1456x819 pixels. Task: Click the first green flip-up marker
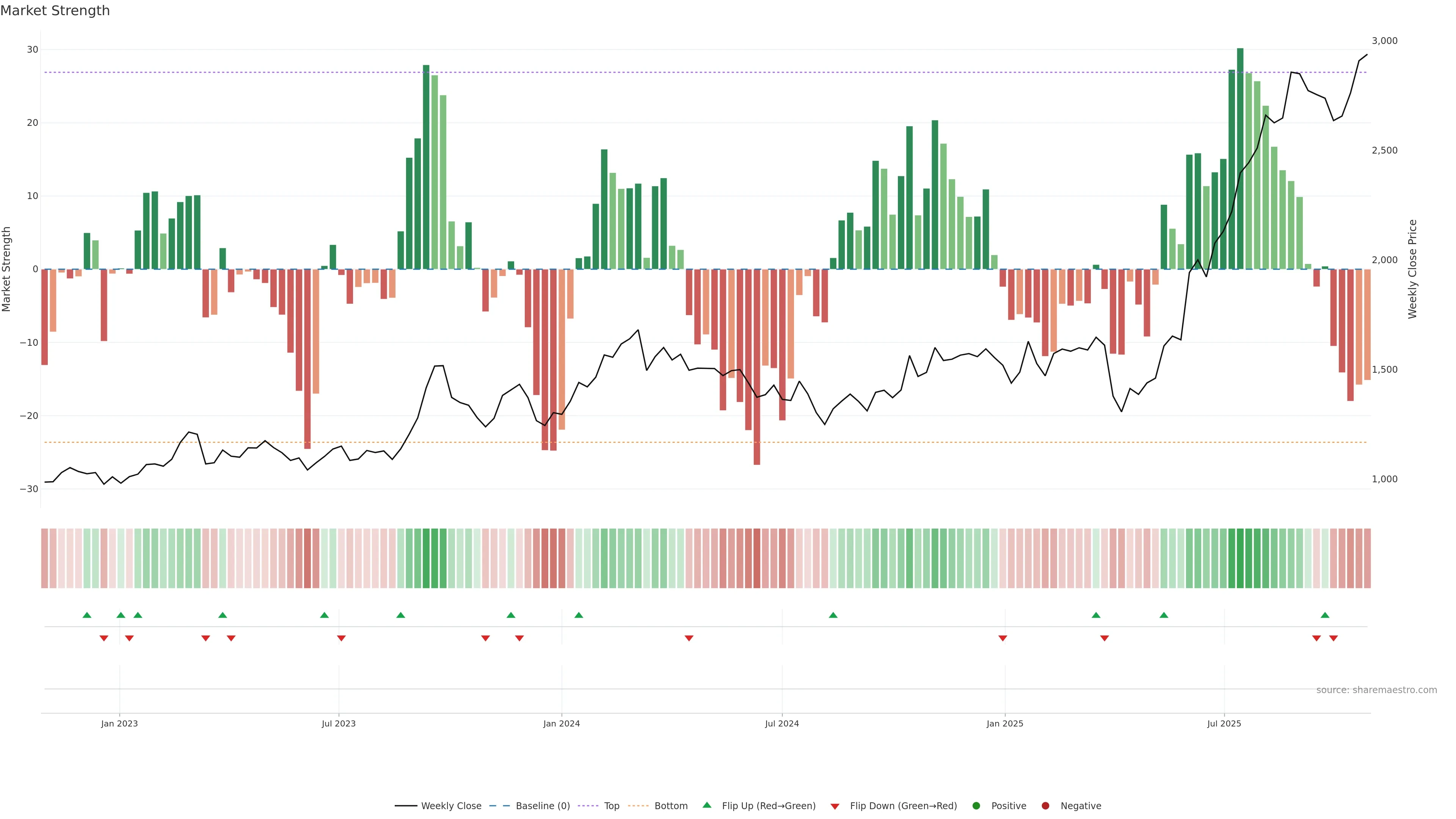click(86, 615)
